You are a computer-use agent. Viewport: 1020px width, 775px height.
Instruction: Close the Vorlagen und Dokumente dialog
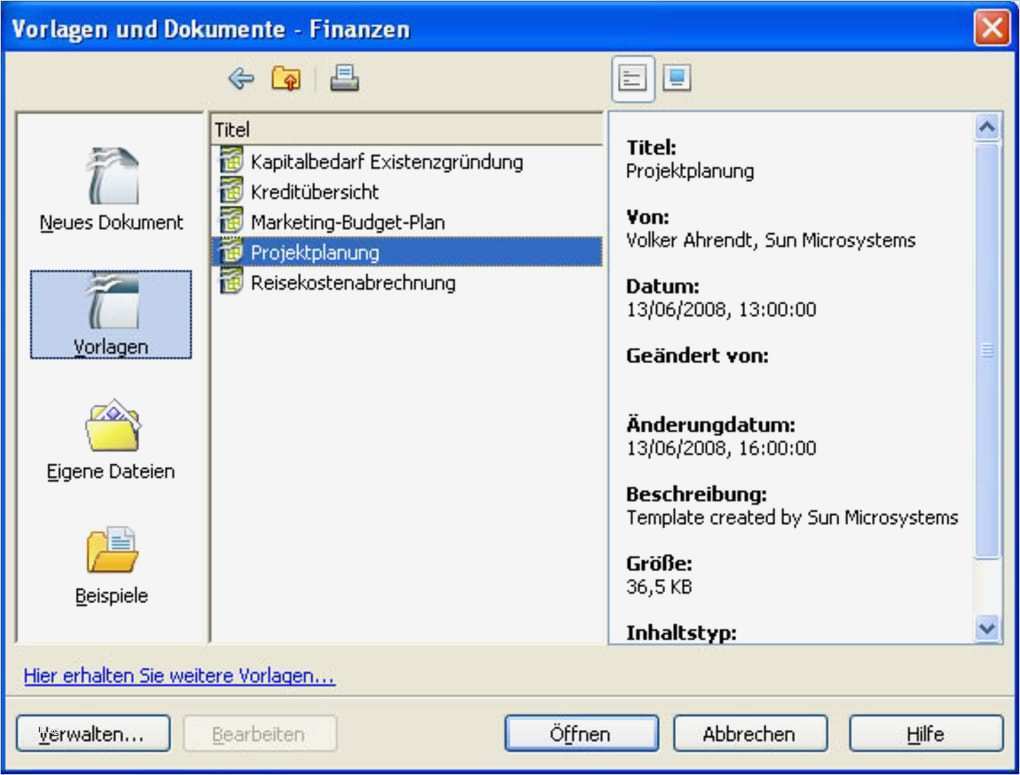point(991,27)
